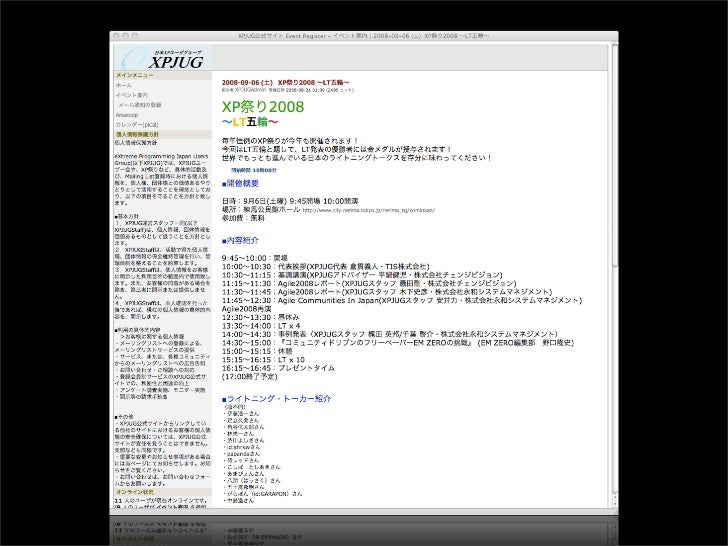Click the 11:30~11:45 Agile2008レポート line
This screenshot has width=728, height=546.
pyautogui.click(x=387, y=292)
